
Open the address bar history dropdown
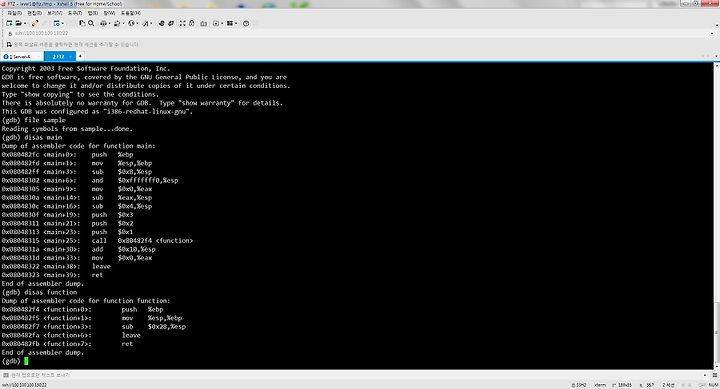[712, 34]
